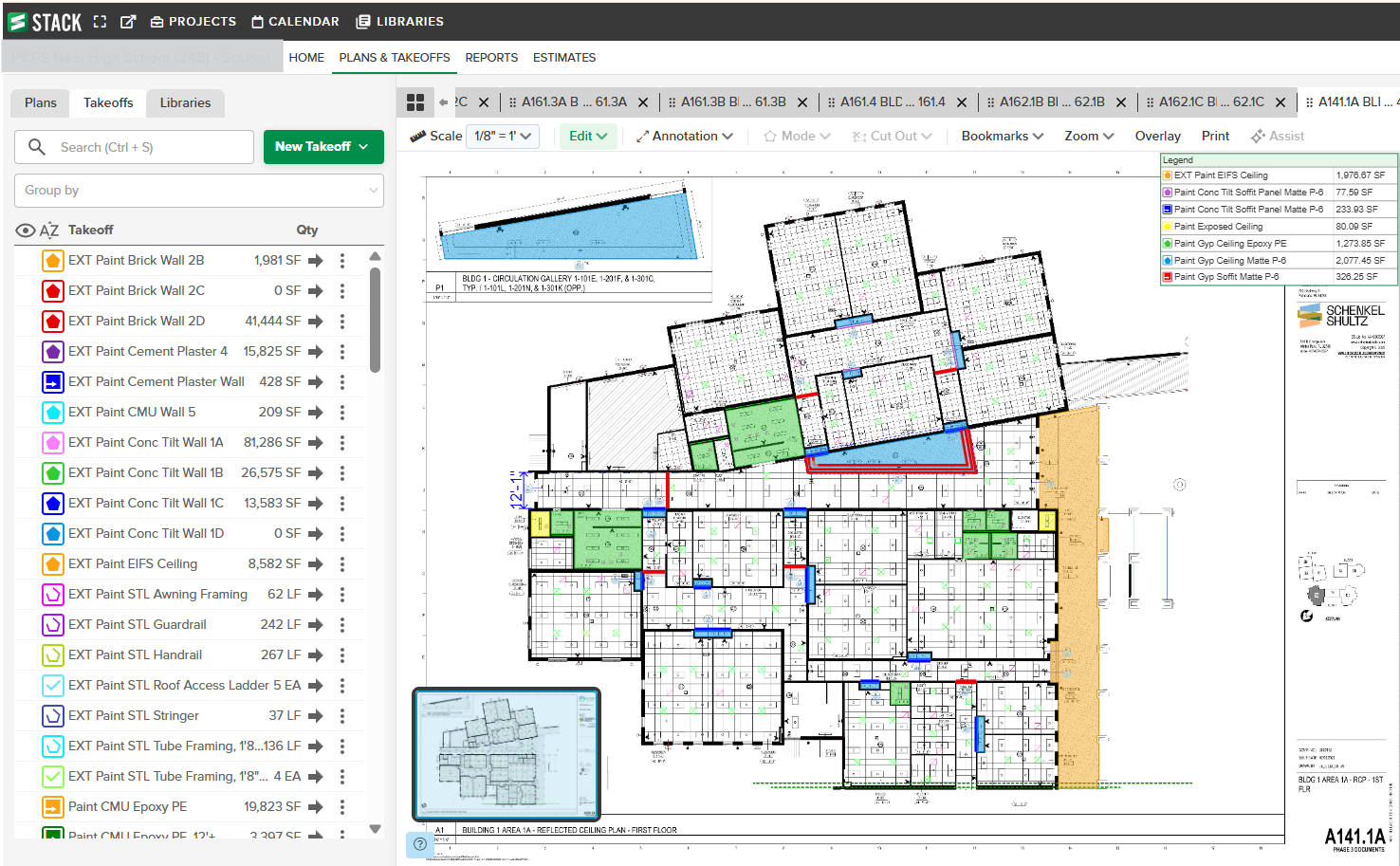Open the sheet grid view icon

[414, 102]
